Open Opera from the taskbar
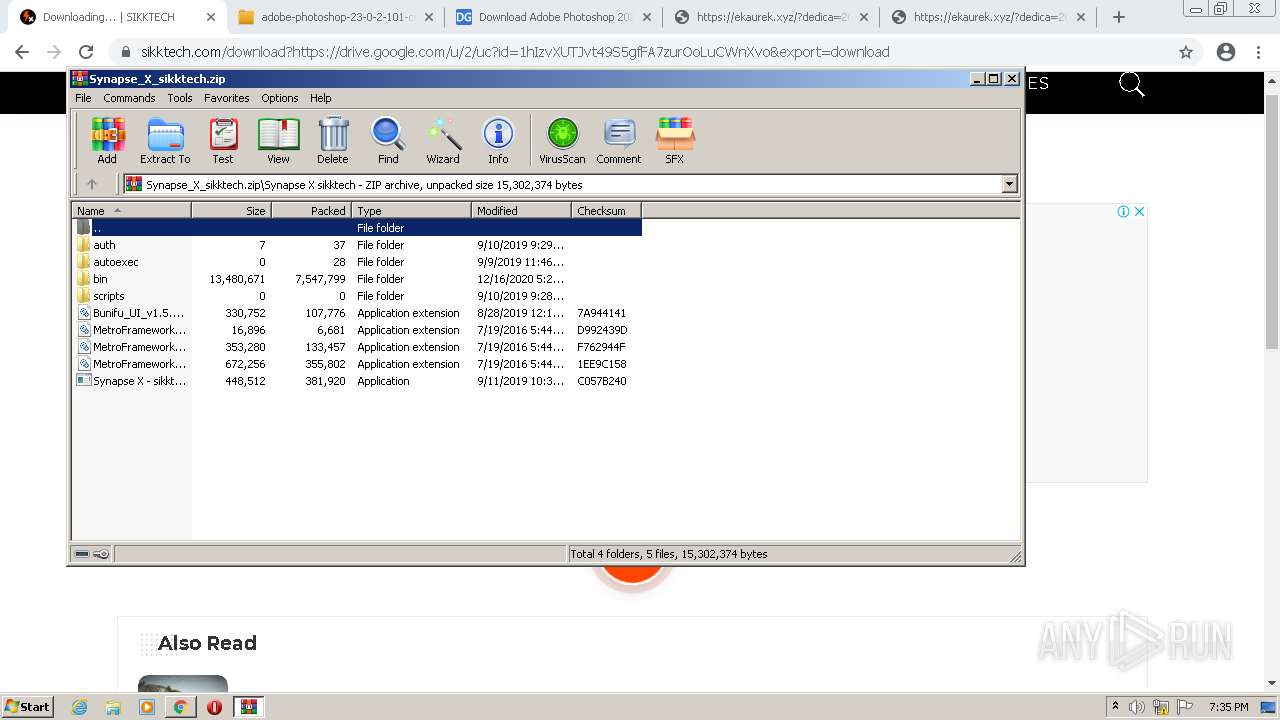The width and height of the screenshot is (1280, 720). coord(214,707)
